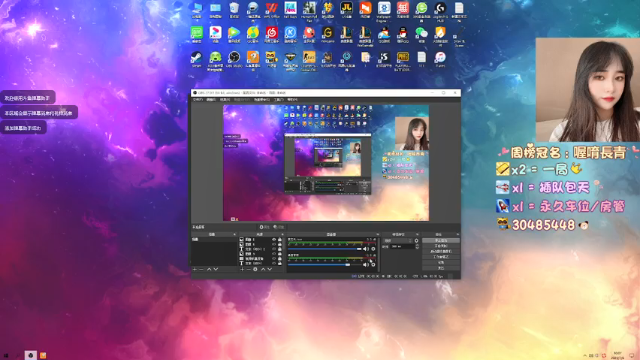
Task: Click the Windows Start button on taskbar
Action: pos(6,355)
